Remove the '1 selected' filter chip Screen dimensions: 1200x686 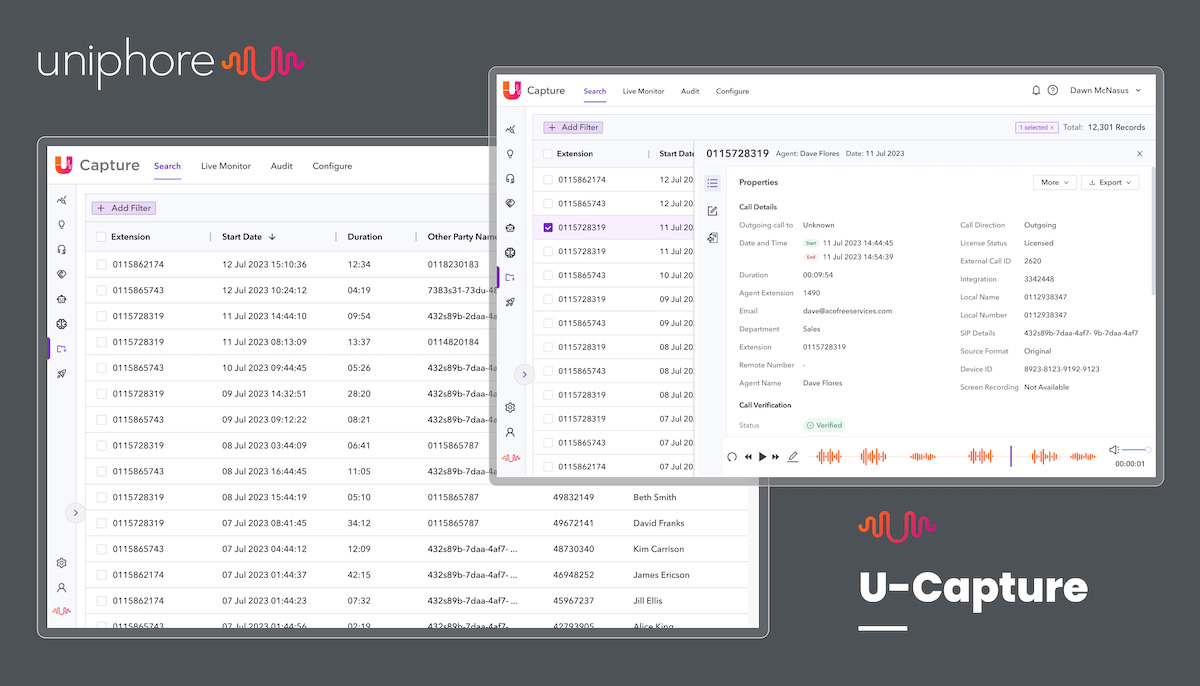[x=1051, y=127]
